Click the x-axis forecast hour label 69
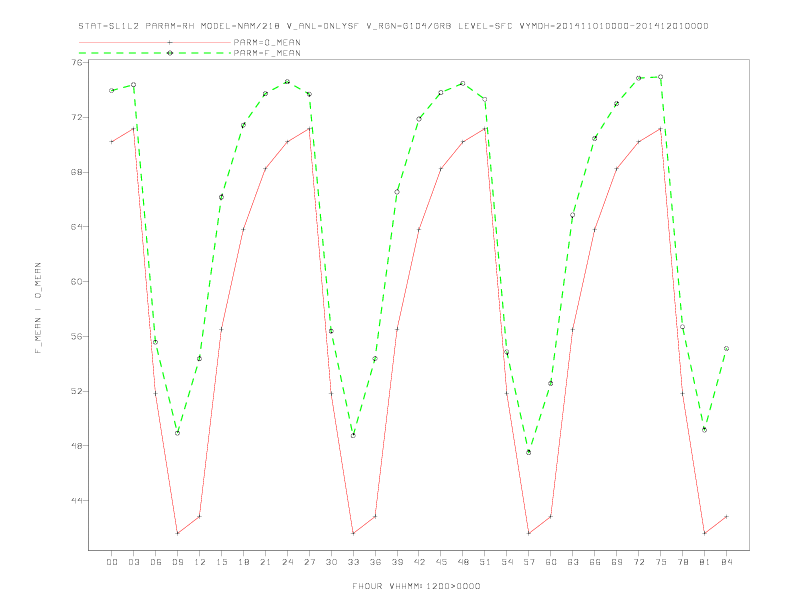792x612 pixels. tap(617, 562)
